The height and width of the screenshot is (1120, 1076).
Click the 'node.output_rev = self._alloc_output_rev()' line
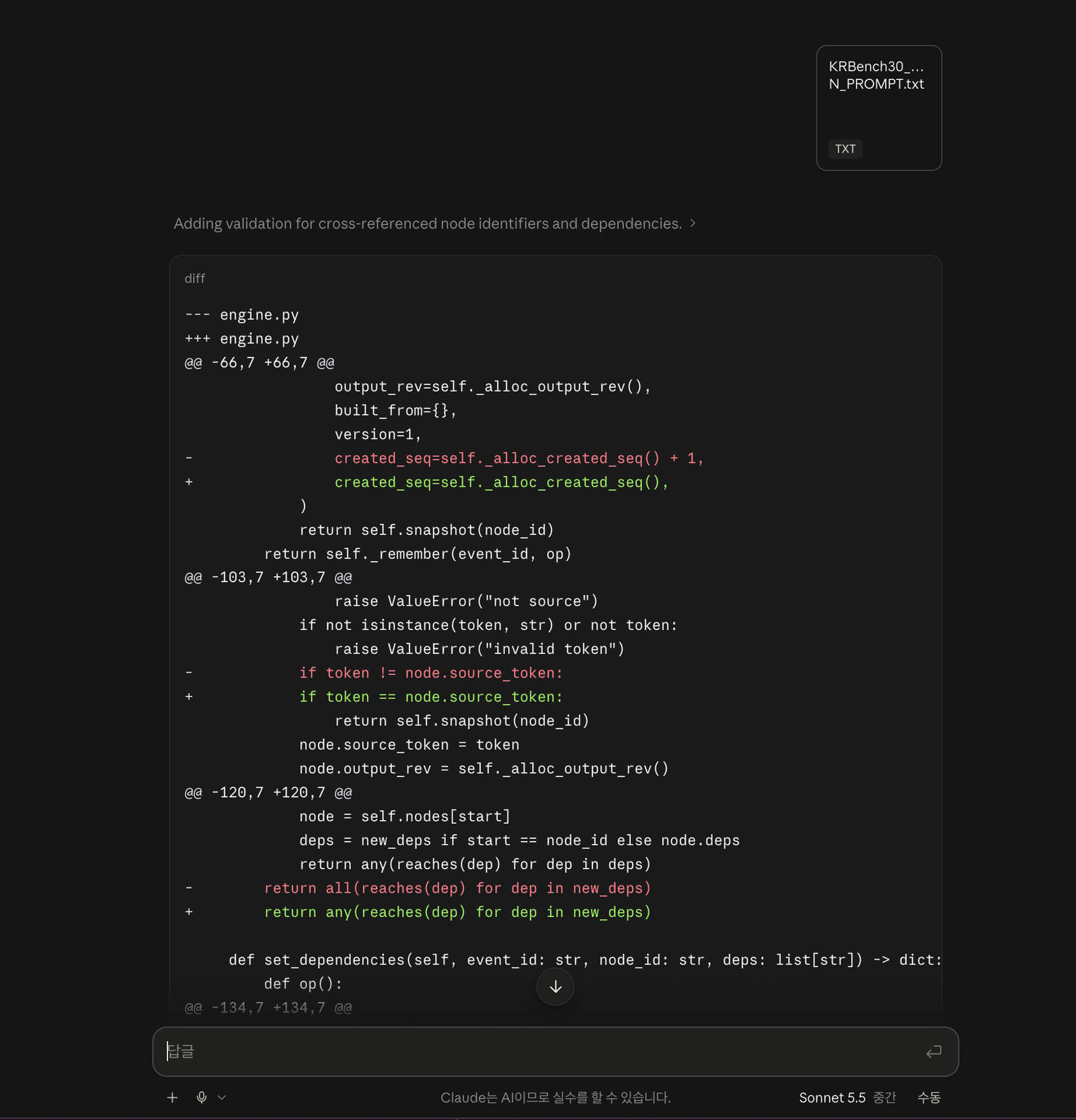click(484, 768)
